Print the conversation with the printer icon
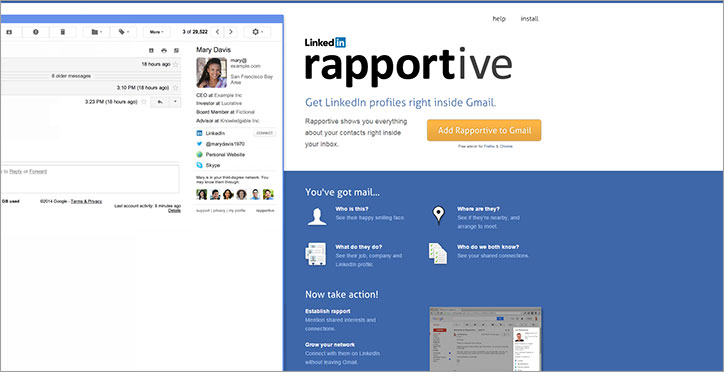724x372 pixels. (163, 50)
